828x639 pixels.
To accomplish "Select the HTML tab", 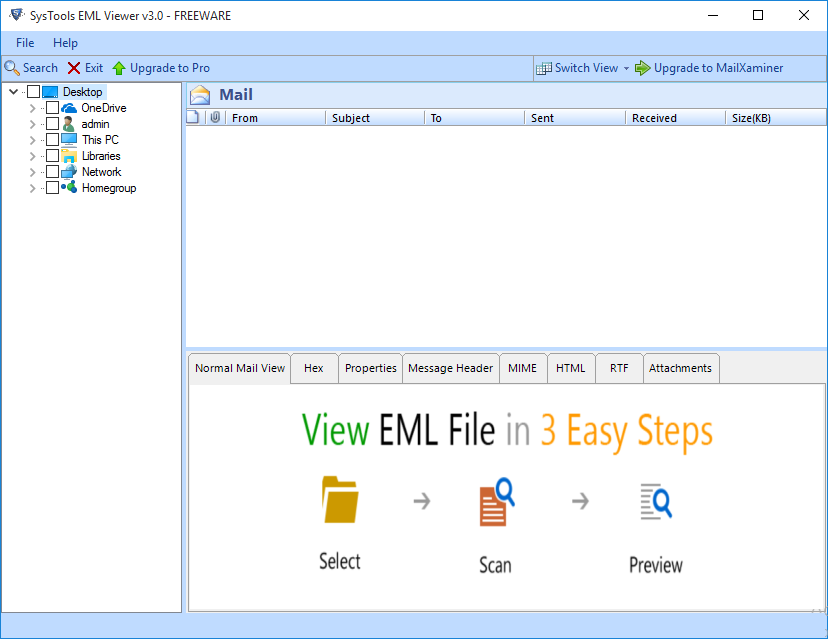I will pos(571,368).
